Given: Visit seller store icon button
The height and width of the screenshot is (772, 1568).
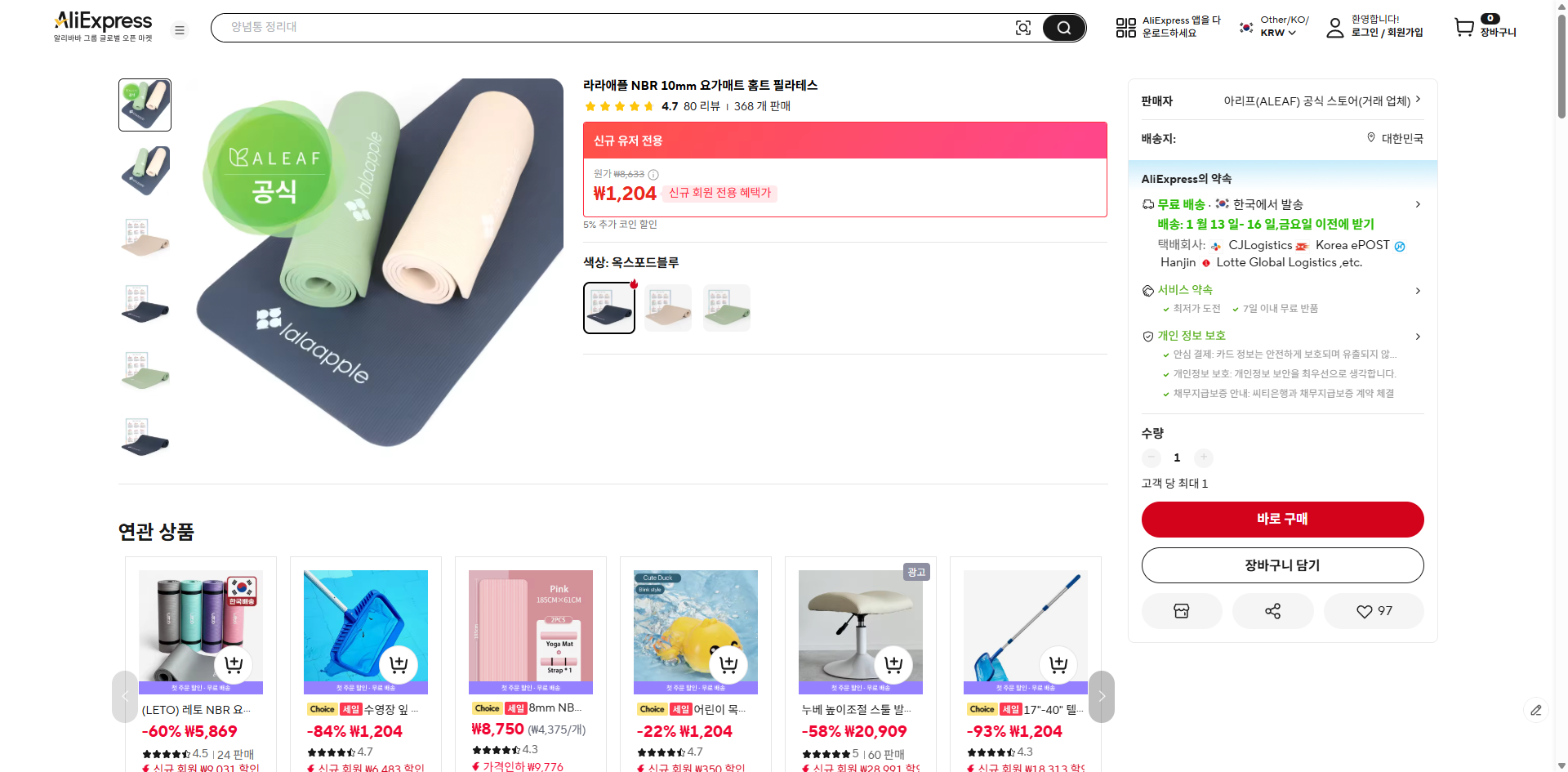Looking at the screenshot, I should pos(1181,611).
